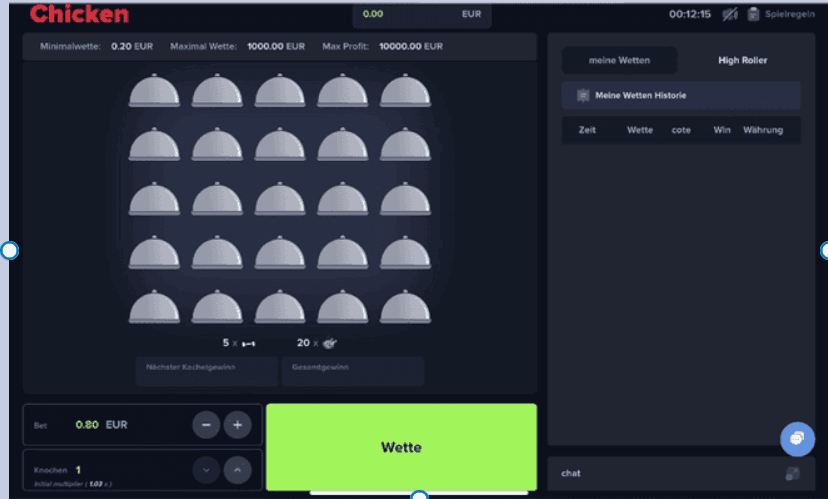The height and width of the screenshot is (499, 828).
Task: Click the chat panel expand icon
Action: pyautogui.click(x=792, y=473)
